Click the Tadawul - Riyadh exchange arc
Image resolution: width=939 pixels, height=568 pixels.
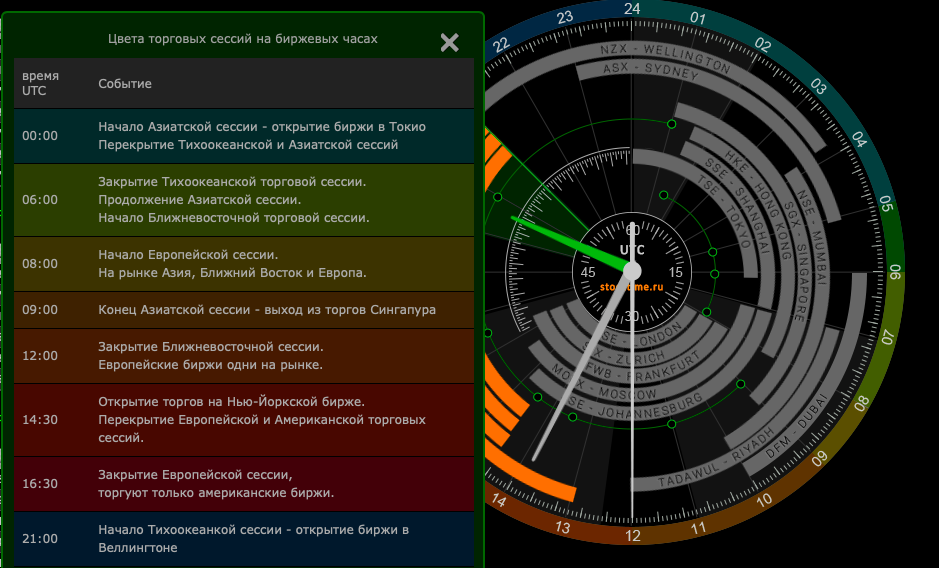click(x=716, y=459)
